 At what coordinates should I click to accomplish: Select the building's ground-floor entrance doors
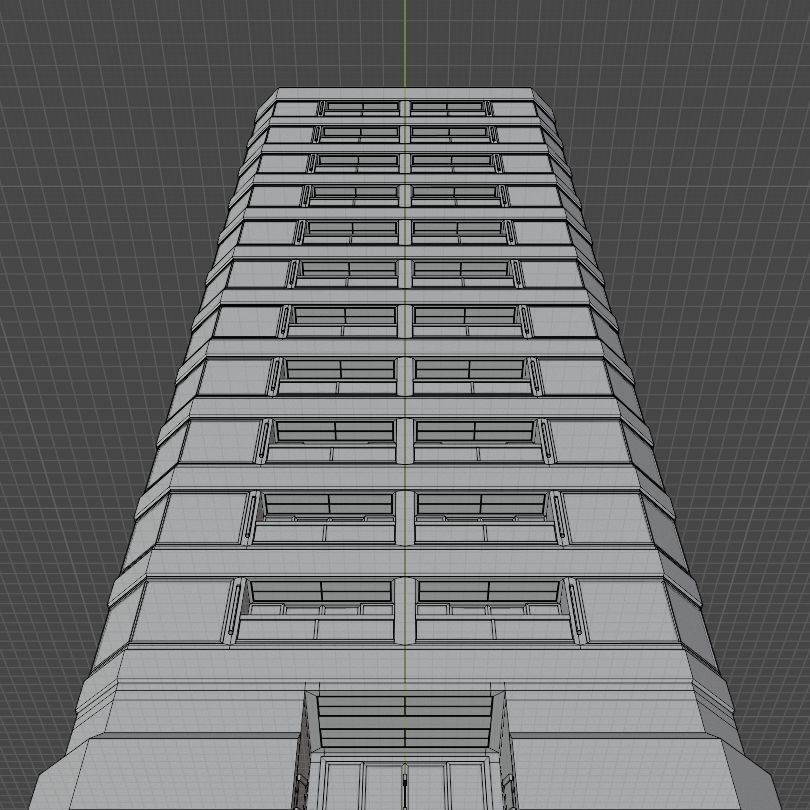pyautogui.click(x=404, y=784)
